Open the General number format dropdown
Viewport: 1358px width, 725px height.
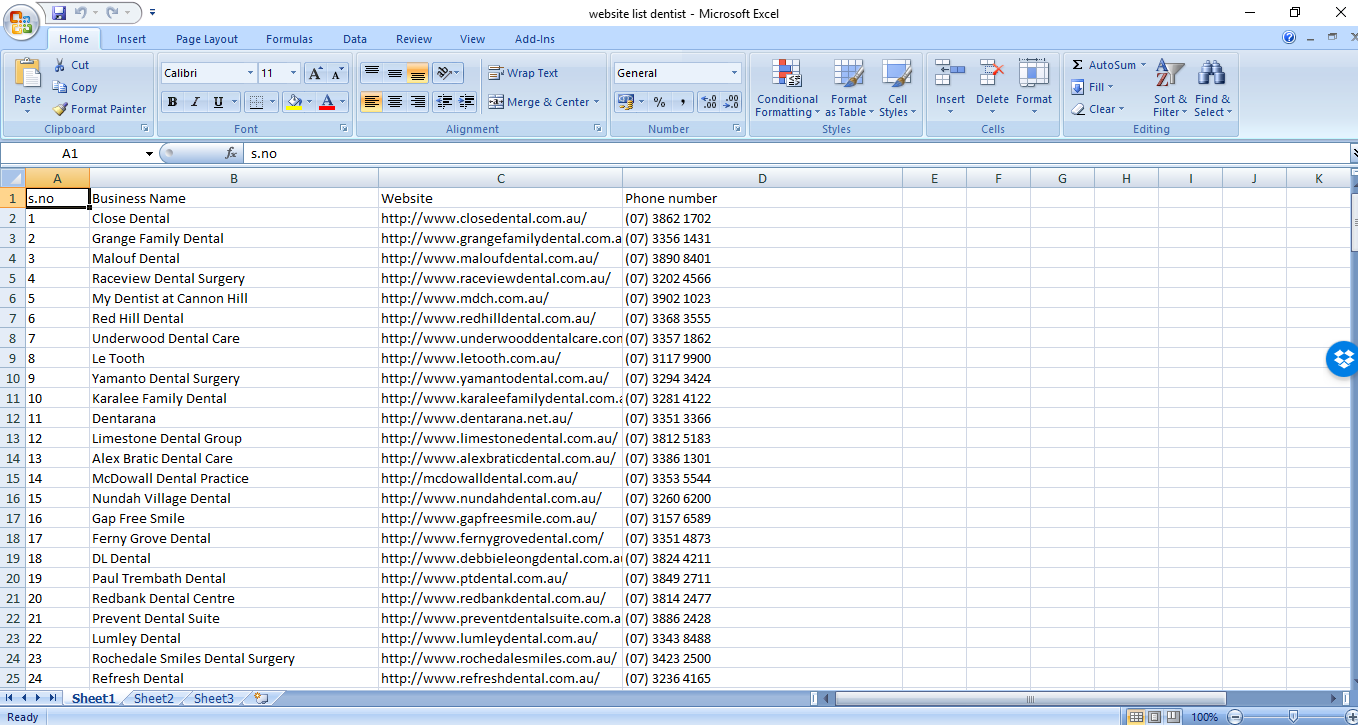click(x=734, y=73)
